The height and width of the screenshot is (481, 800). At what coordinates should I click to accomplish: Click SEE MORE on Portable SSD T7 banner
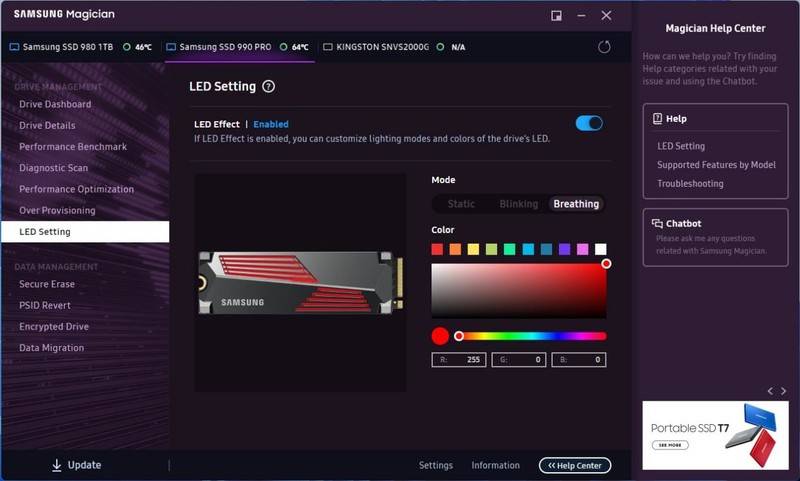coord(670,445)
